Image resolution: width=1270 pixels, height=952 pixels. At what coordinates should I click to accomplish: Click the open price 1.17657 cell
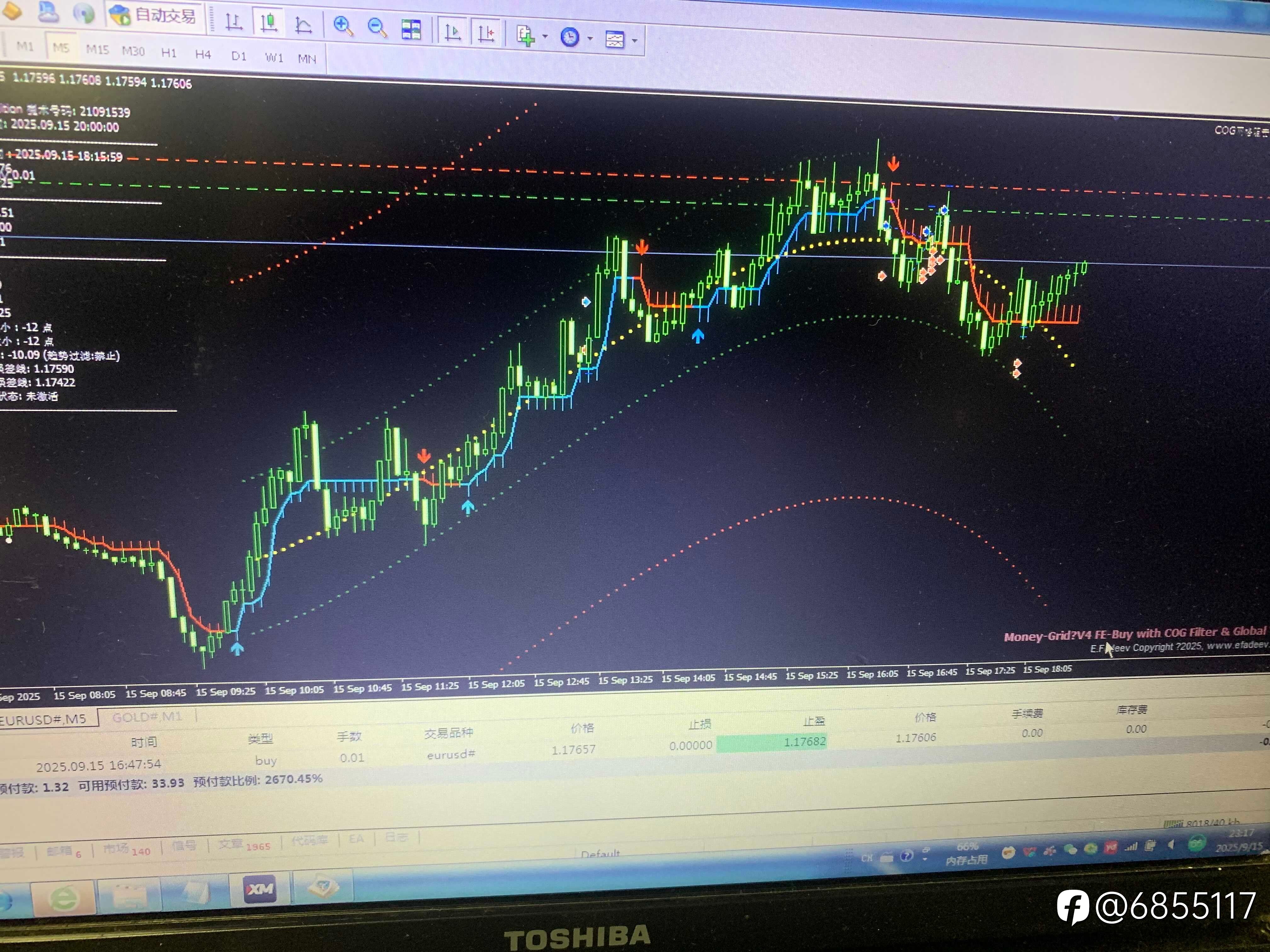574,750
